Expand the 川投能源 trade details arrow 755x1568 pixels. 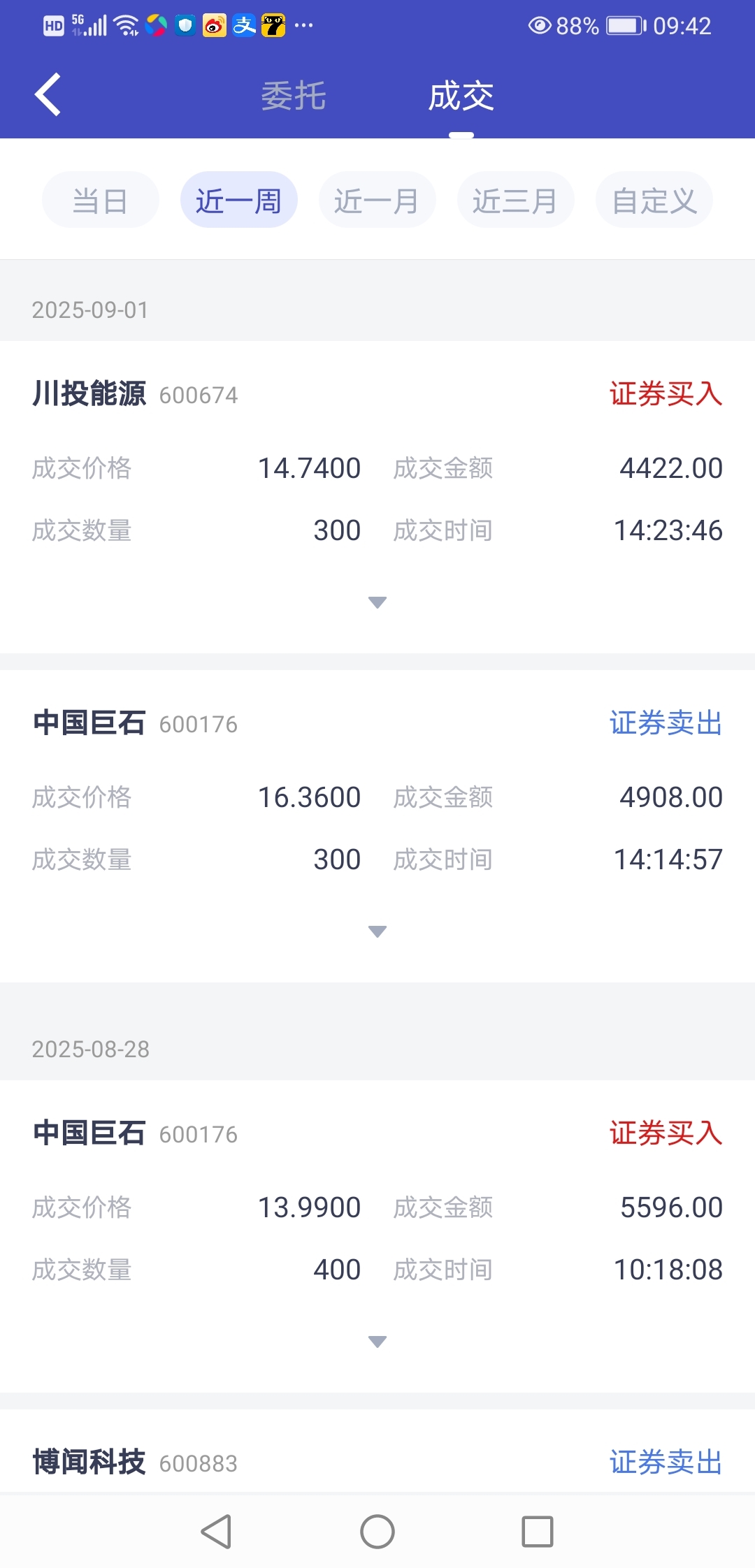pyautogui.click(x=377, y=602)
